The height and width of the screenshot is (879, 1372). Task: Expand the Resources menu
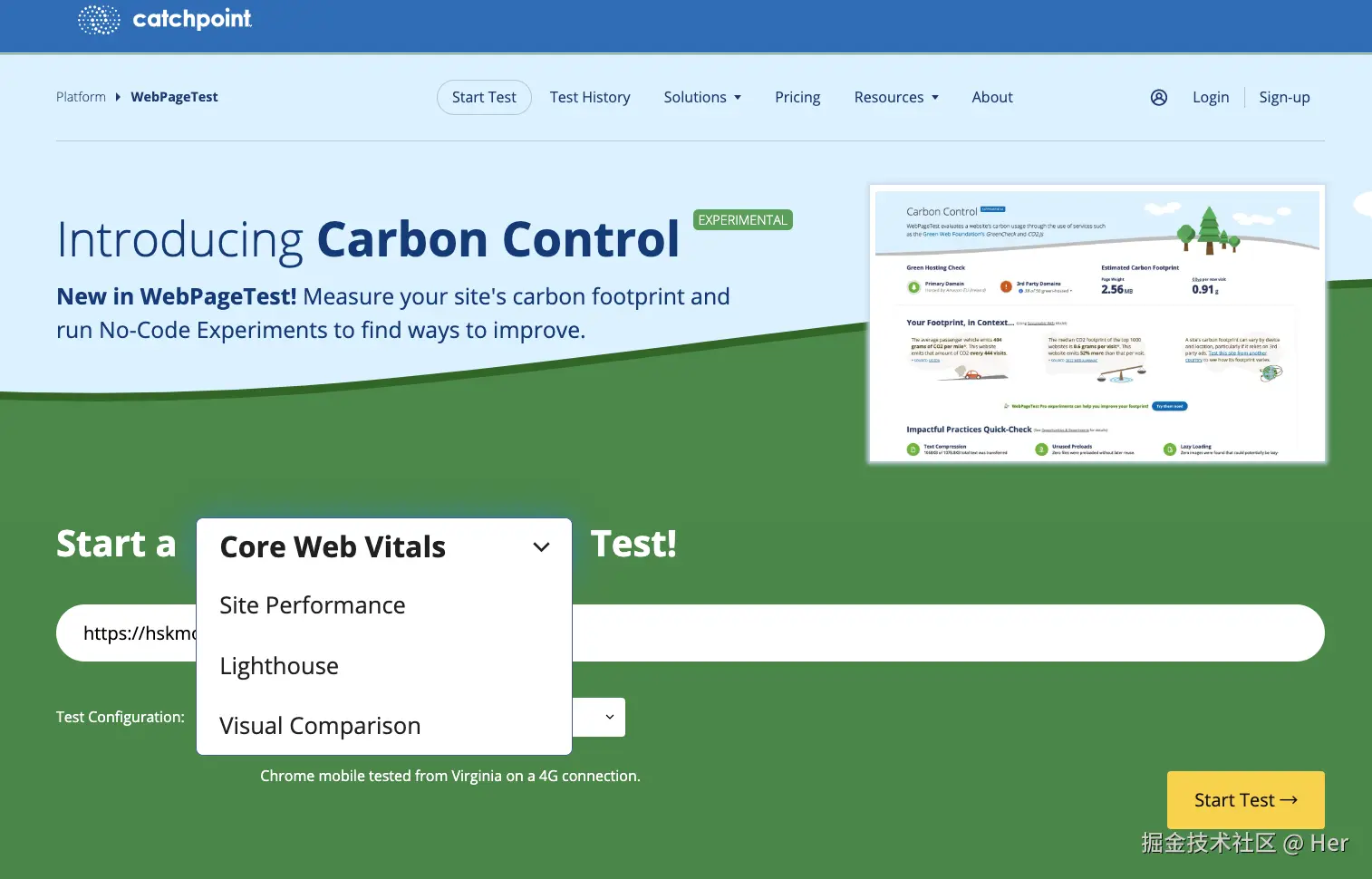896,97
